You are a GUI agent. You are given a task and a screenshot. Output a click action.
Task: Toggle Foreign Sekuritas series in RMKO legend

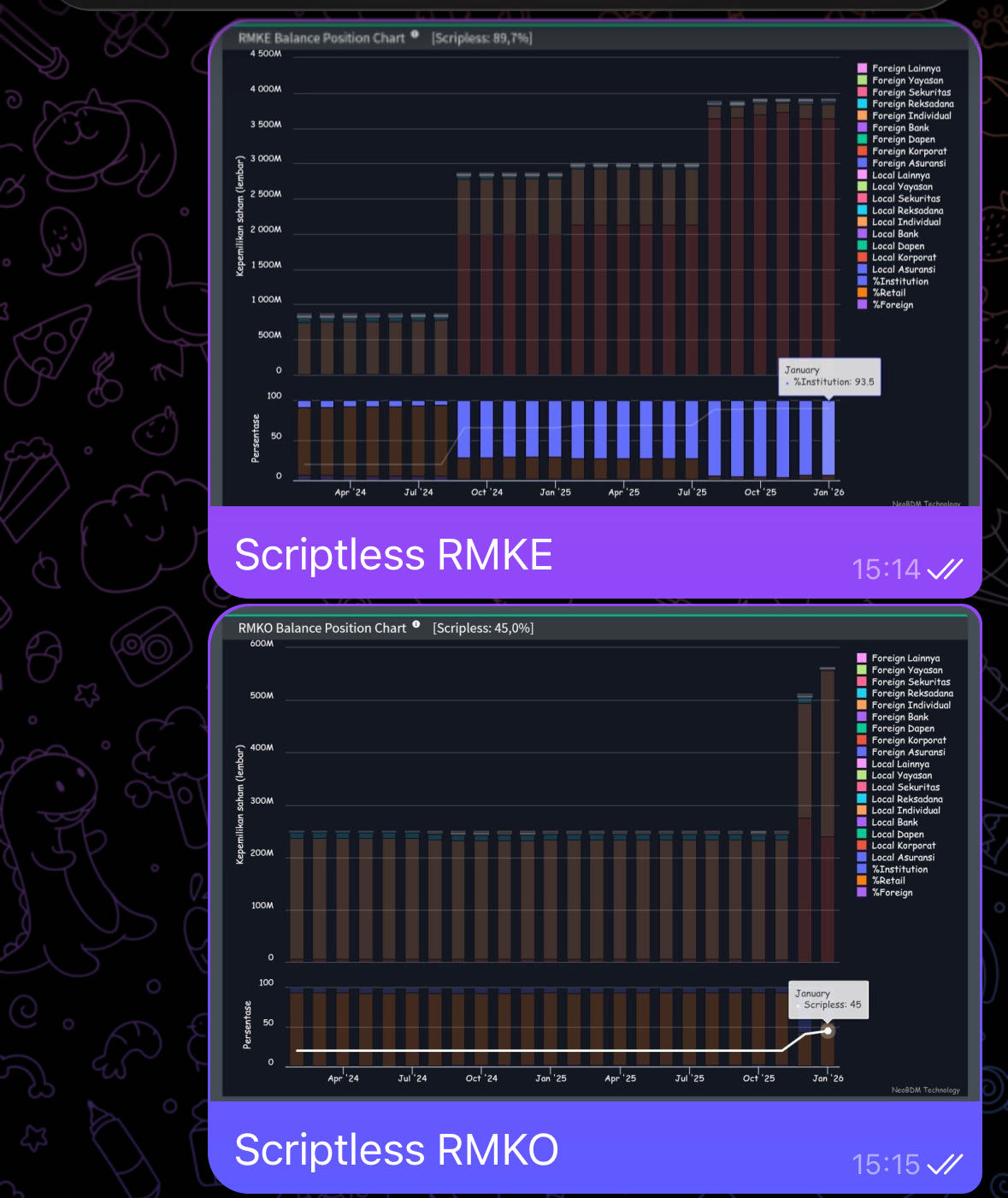click(904, 682)
